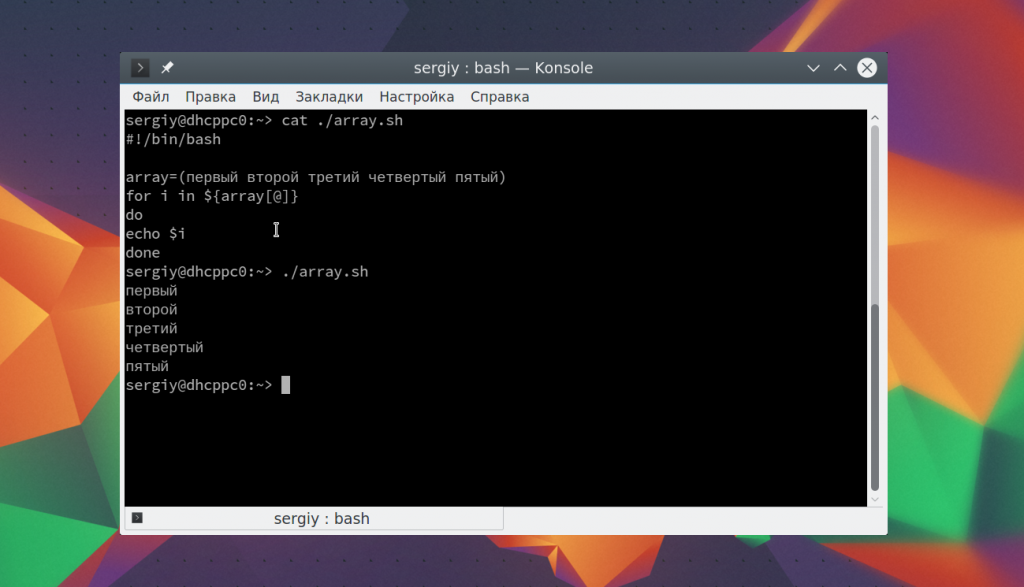The width and height of the screenshot is (1024, 587).
Task: Click the terminal prompt at the cursor line
Action: tap(286, 385)
